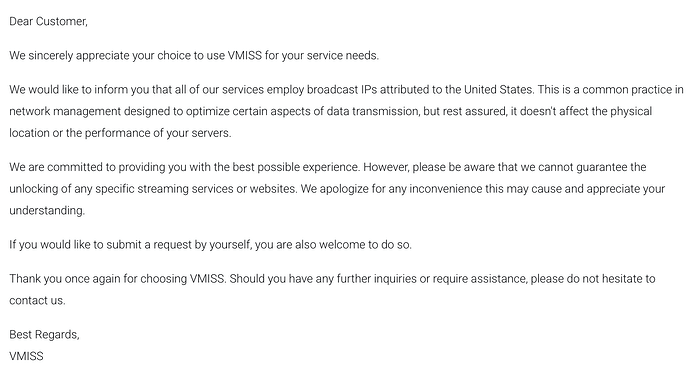Click the word 'understanding.' ending the paragraph
The image size is (690, 368).
click(x=47, y=210)
